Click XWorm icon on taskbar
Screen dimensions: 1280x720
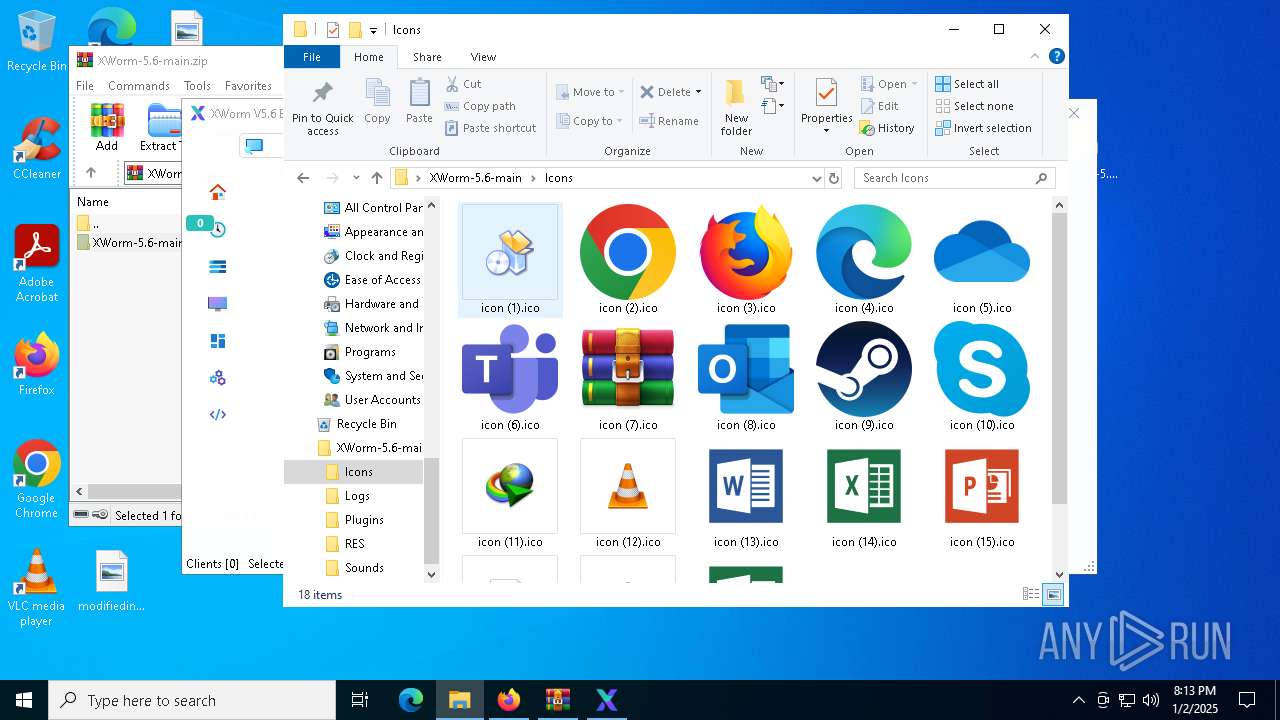[606, 700]
